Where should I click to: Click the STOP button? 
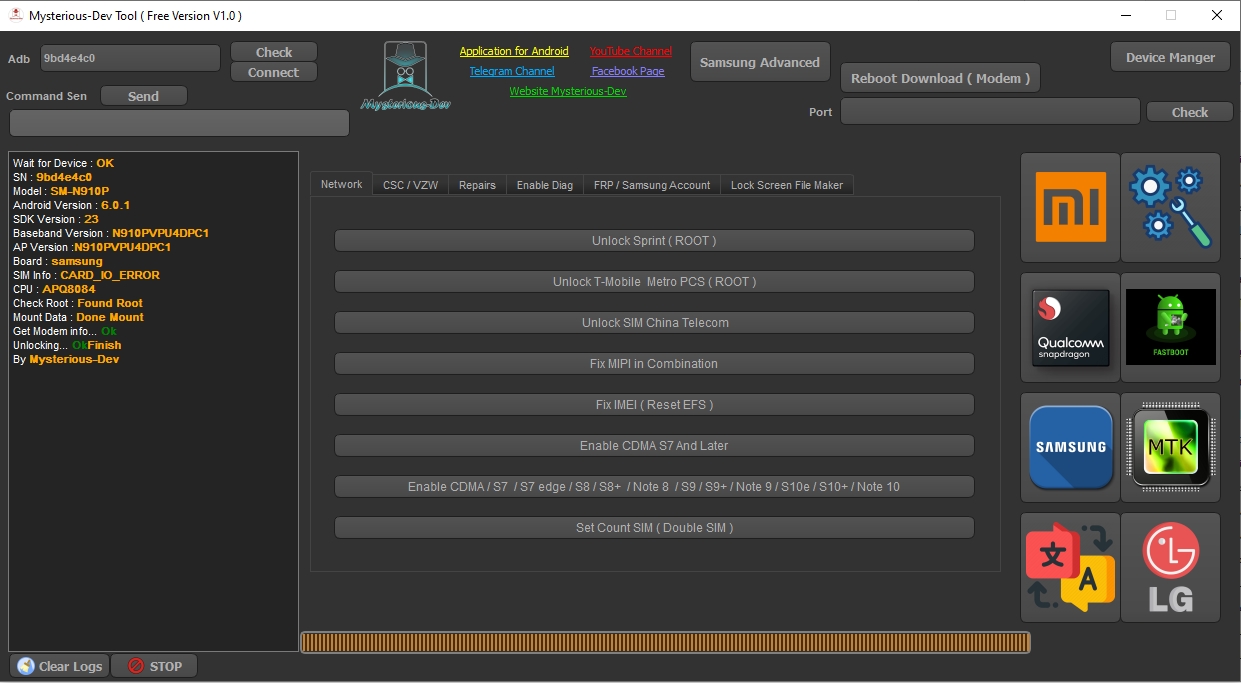(x=154, y=666)
